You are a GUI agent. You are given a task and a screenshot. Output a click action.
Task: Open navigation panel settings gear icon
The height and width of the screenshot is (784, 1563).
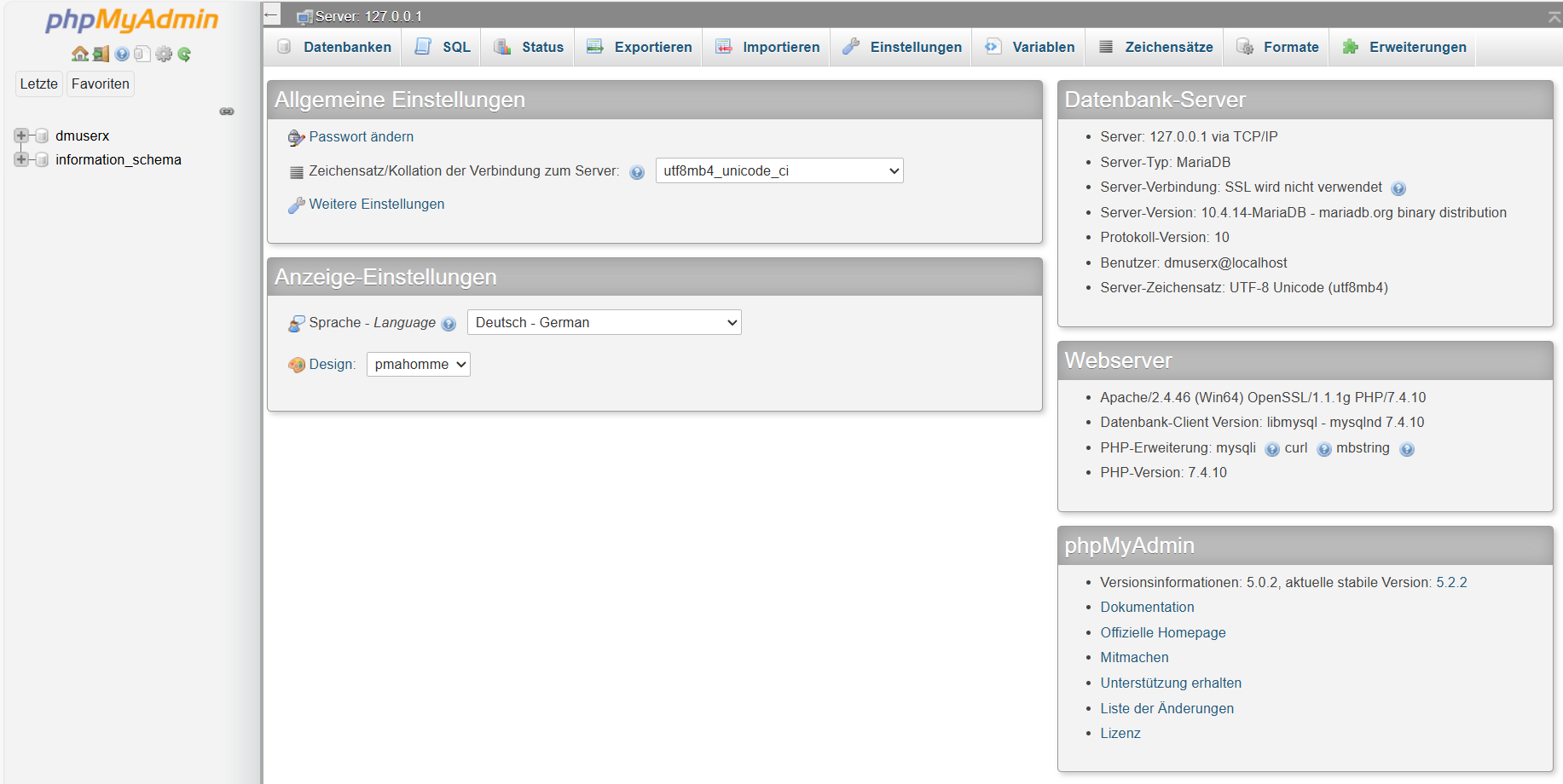pos(164,54)
